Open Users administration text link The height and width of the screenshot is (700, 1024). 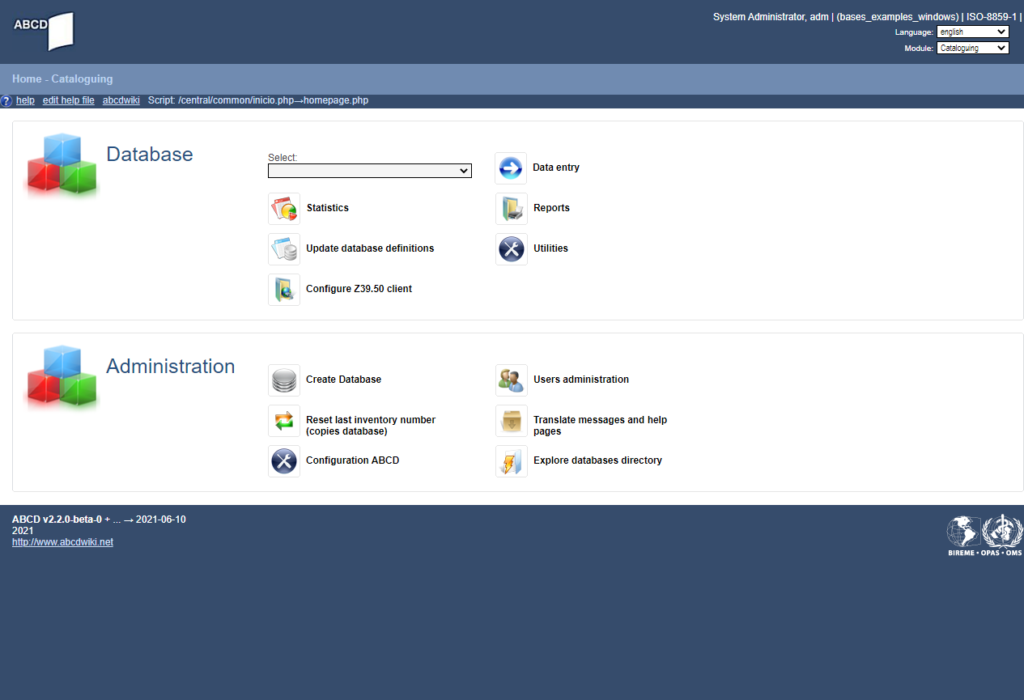tap(581, 379)
